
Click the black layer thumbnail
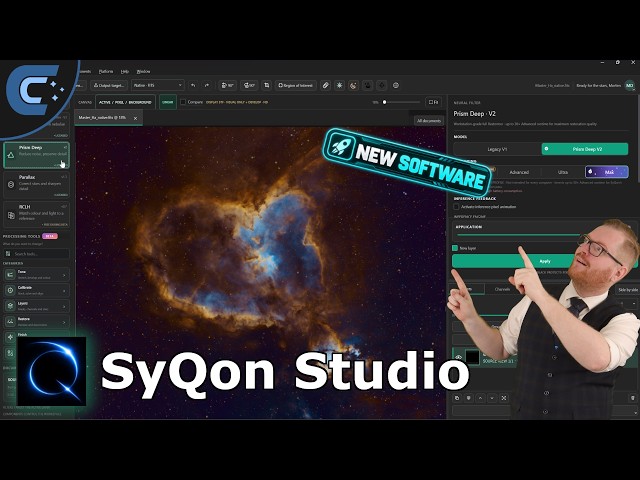[x=472, y=357]
